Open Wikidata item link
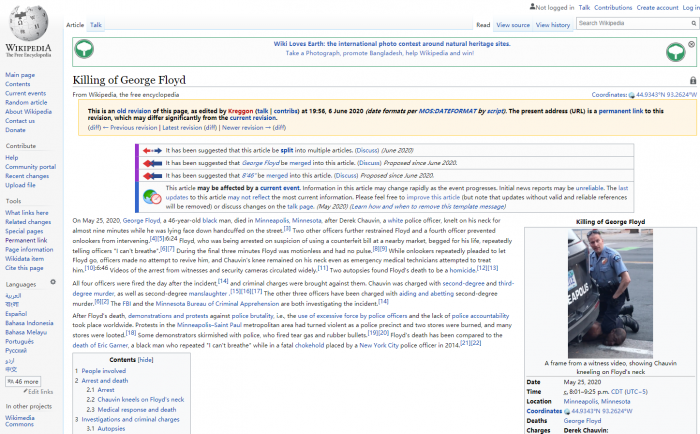The height and width of the screenshot is (434, 700). (x=25, y=259)
